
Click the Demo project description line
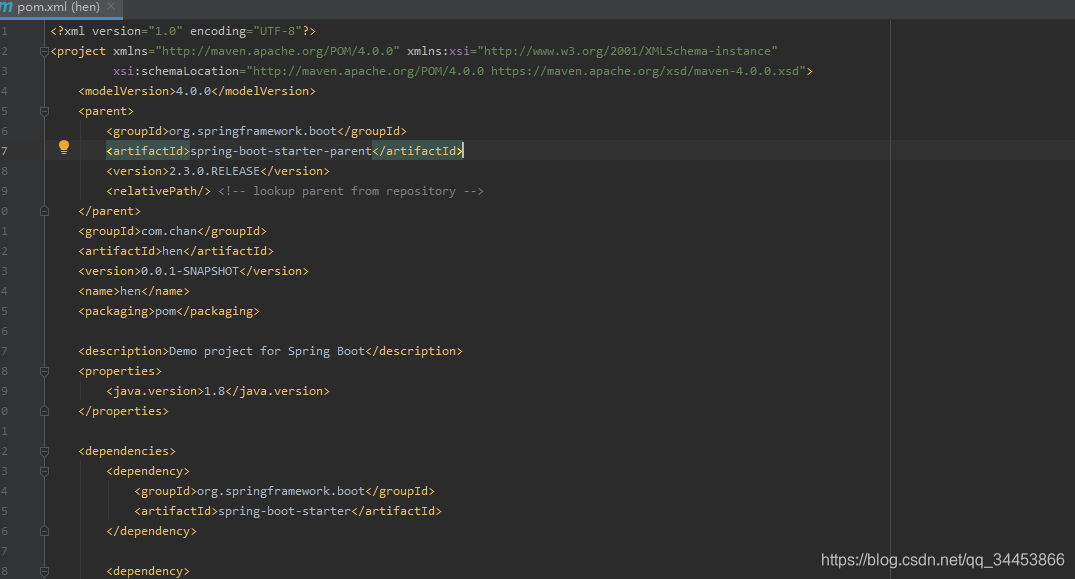[271, 351]
